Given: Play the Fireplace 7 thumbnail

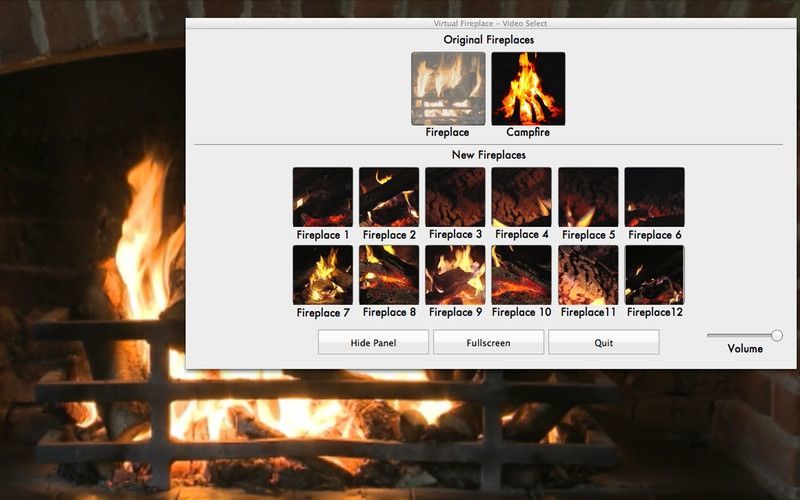Looking at the screenshot, I should tap(322, 275).
